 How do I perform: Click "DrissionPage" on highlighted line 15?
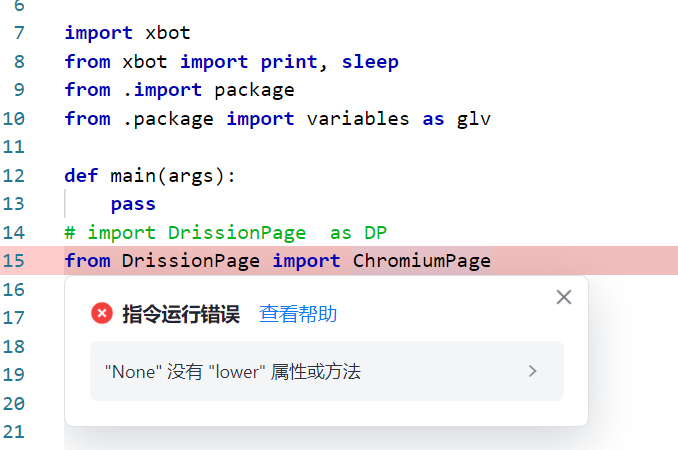click(x=191, y=261)
